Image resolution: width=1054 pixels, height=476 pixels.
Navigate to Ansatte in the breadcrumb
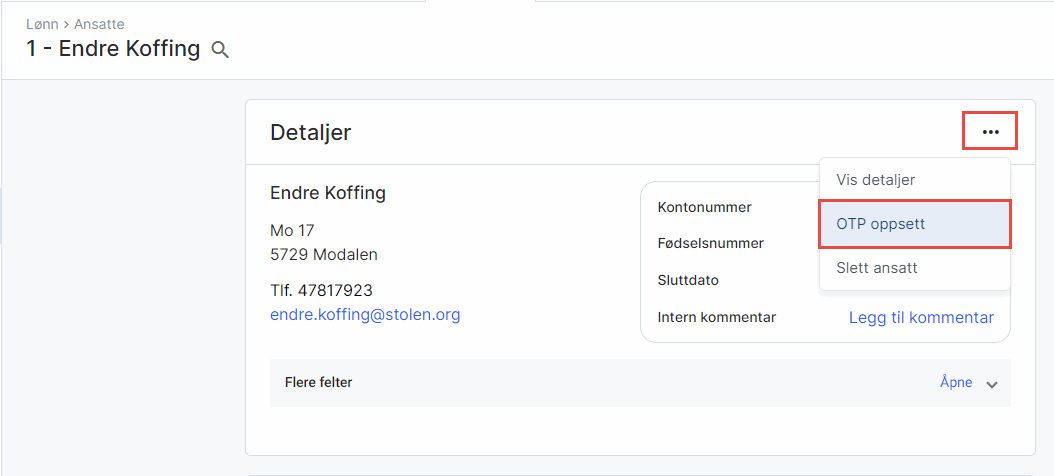(99, 23)
